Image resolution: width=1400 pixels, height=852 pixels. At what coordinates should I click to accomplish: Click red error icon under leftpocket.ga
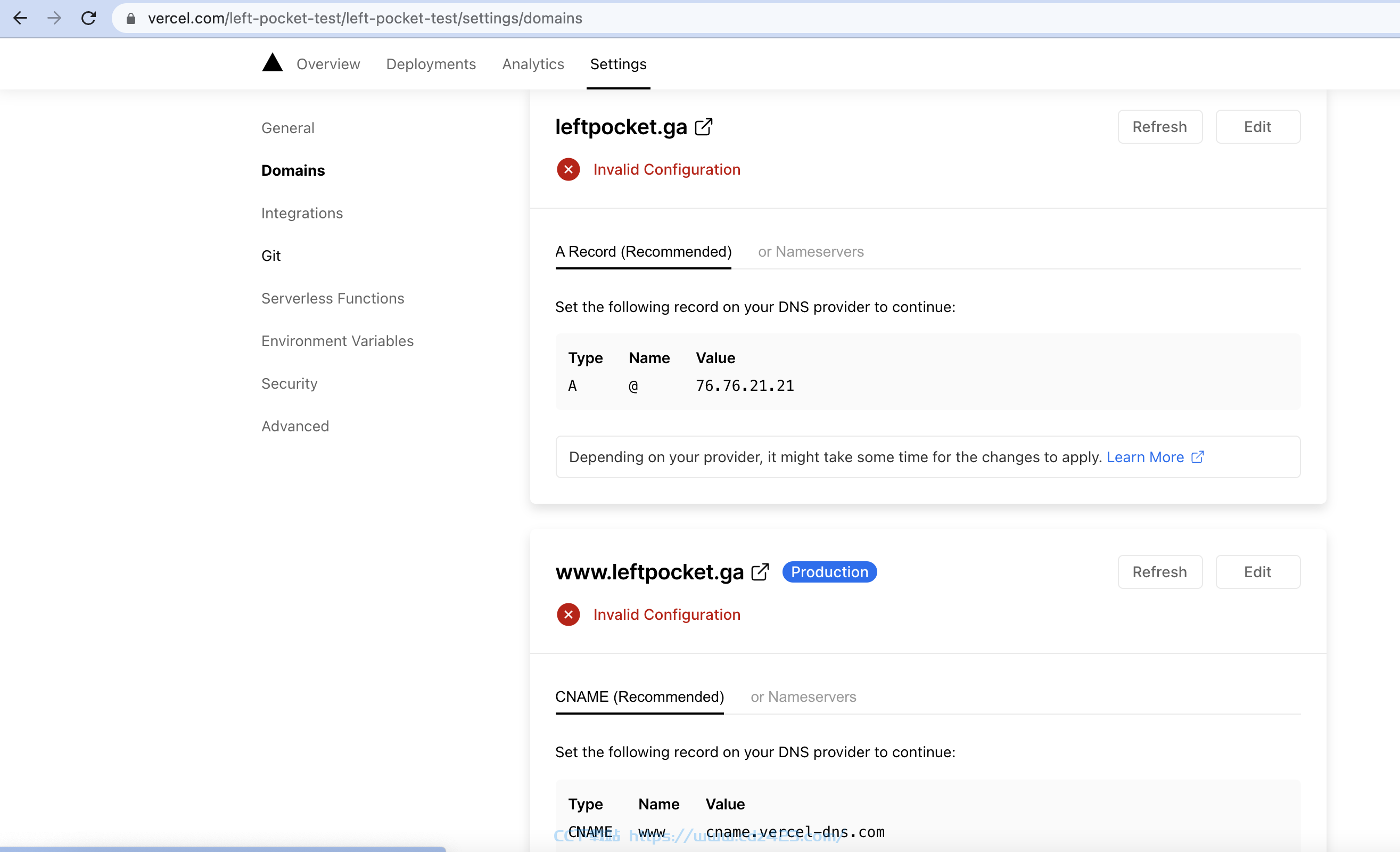(x=568, y=169)
